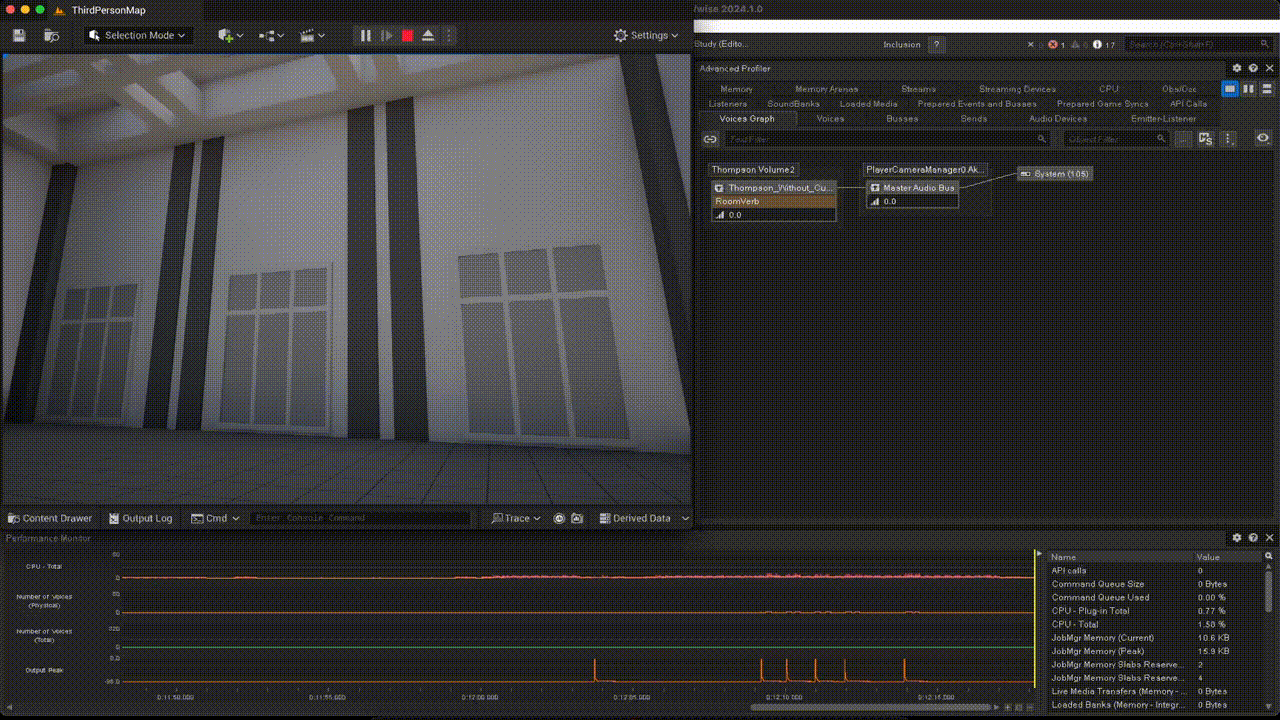Switch to the Obs/Occ tab

1179,89
